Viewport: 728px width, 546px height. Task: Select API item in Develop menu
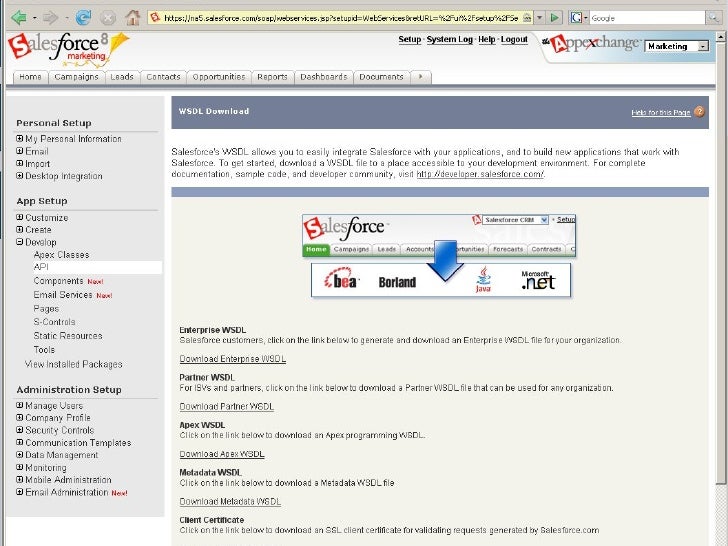click(41, 267)
